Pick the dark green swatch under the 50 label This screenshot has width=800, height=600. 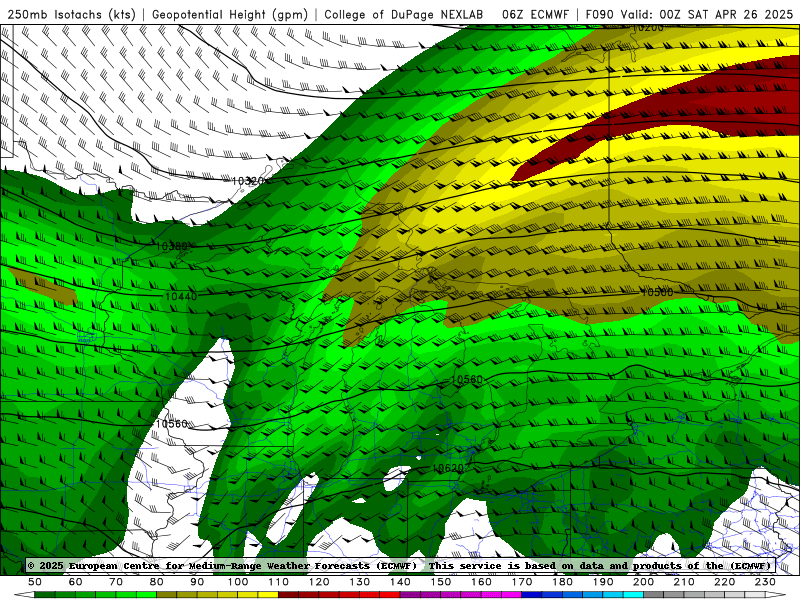45,595
